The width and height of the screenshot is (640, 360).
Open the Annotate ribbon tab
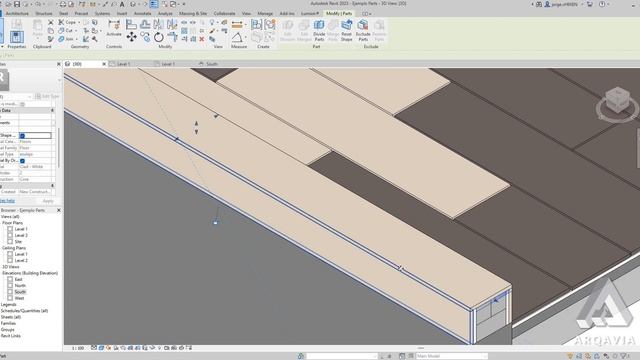142,13
